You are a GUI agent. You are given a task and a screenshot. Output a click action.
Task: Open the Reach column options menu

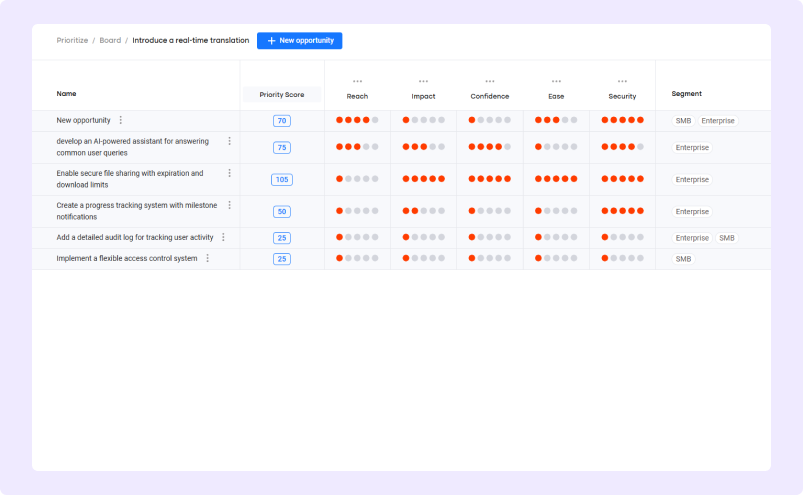pos(357,81)
